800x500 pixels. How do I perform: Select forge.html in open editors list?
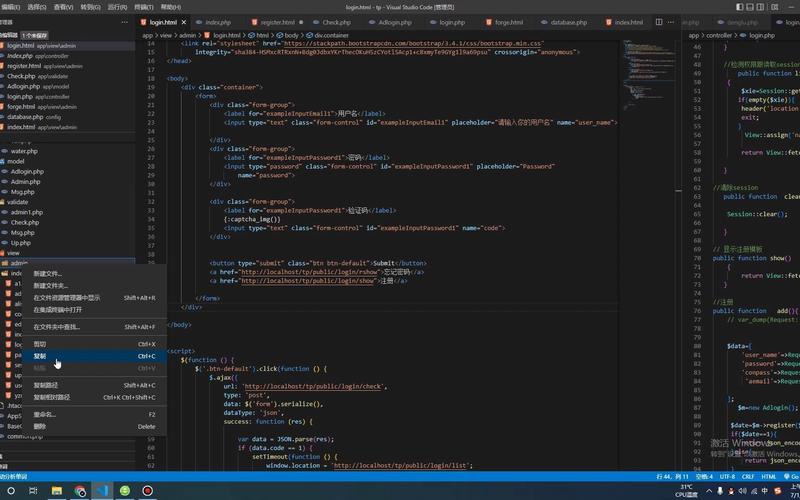pyautogui.click(x=67, y=107)
